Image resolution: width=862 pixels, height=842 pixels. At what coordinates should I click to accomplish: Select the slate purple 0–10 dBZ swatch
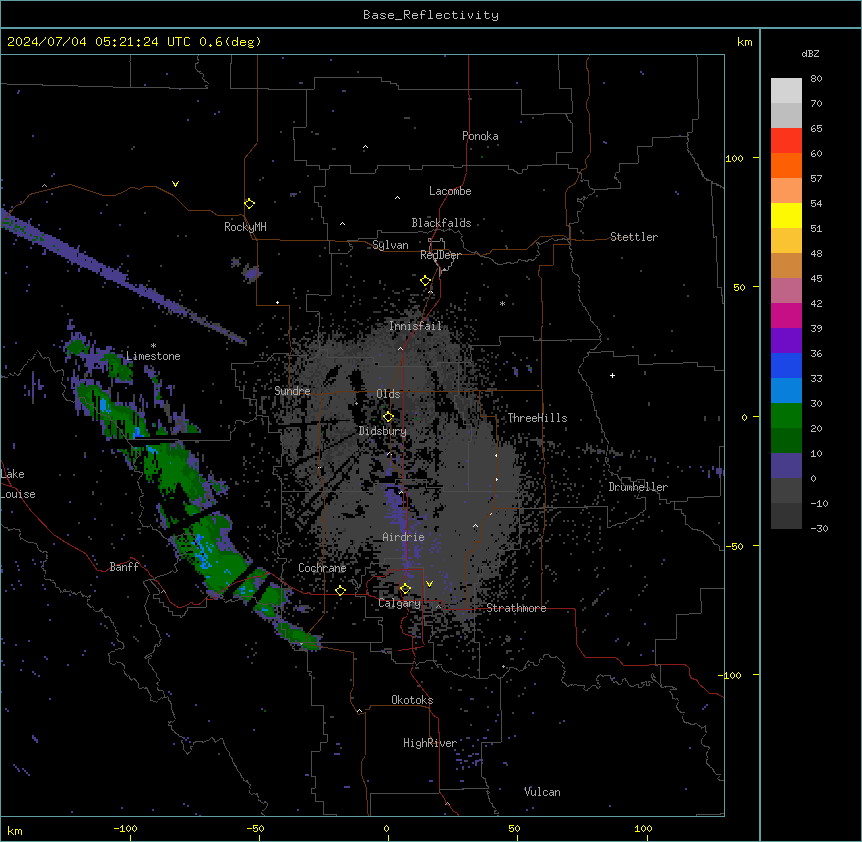(x=786, y=466)
